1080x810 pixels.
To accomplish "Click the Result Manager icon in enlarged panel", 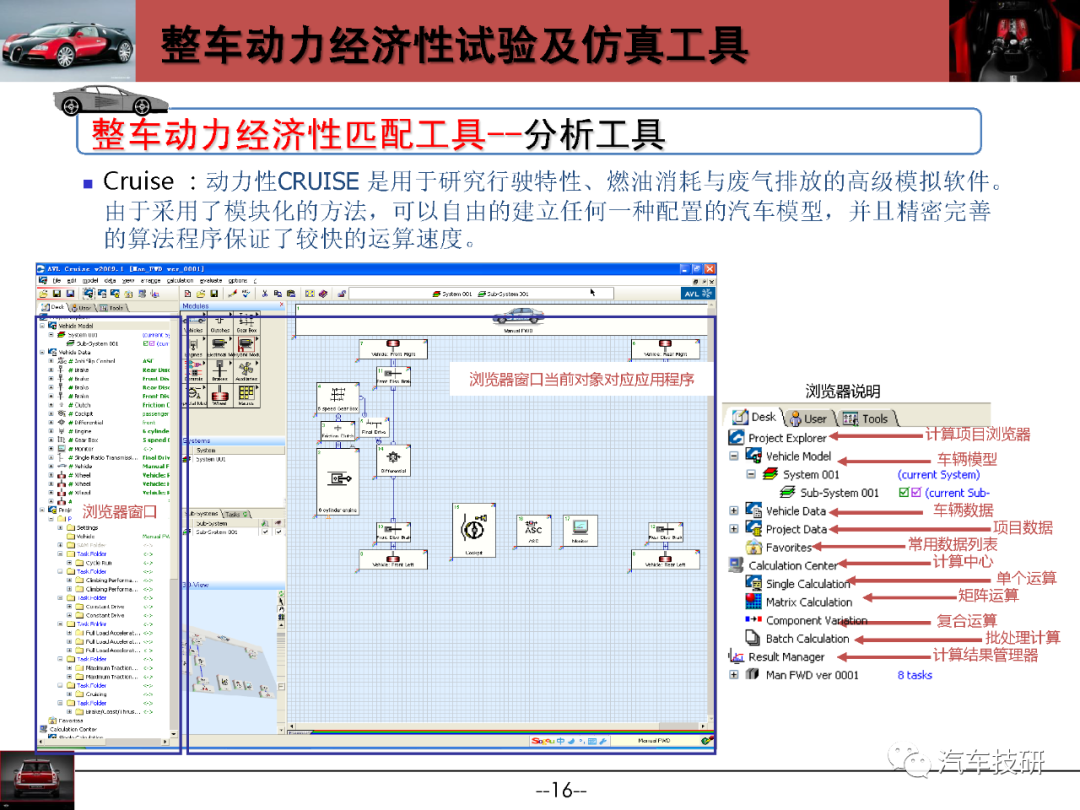I will 736,656.
